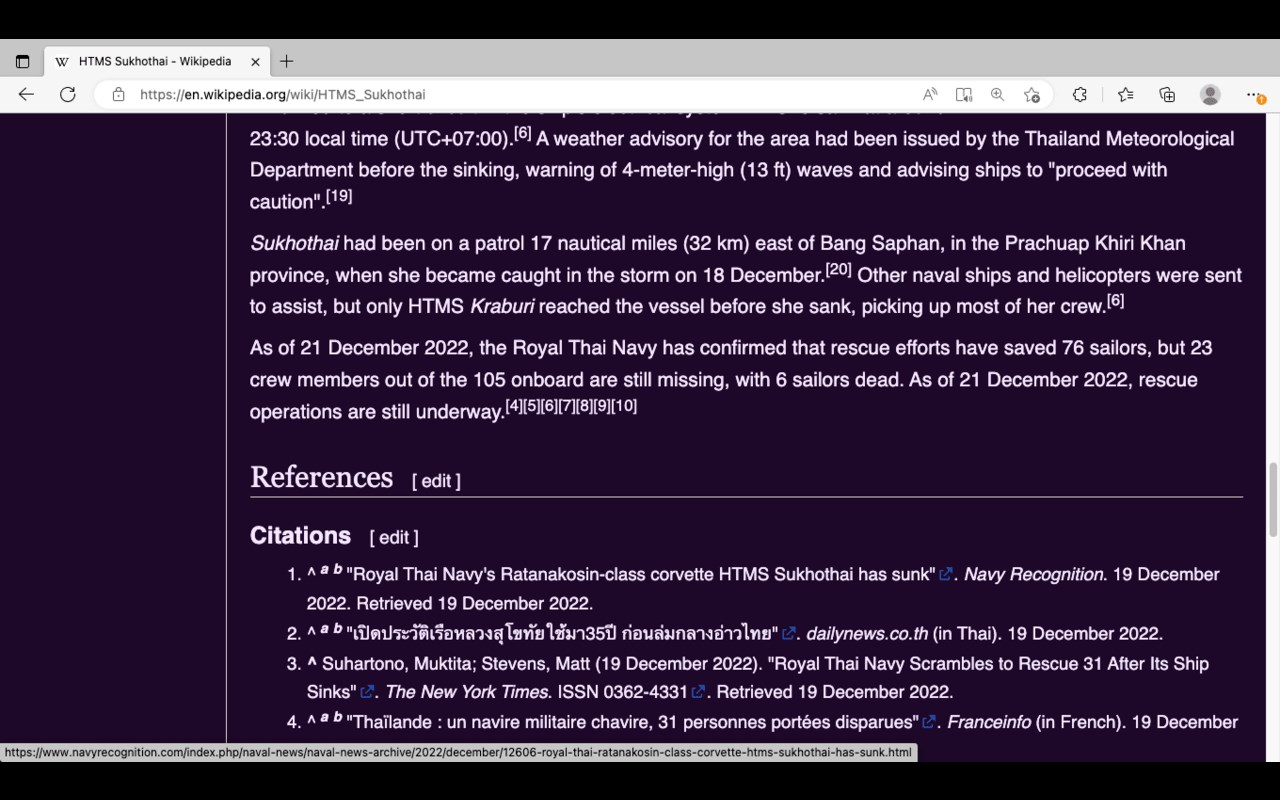Open a new tab with plus button

pyautogui.click(x=287, y=61)
